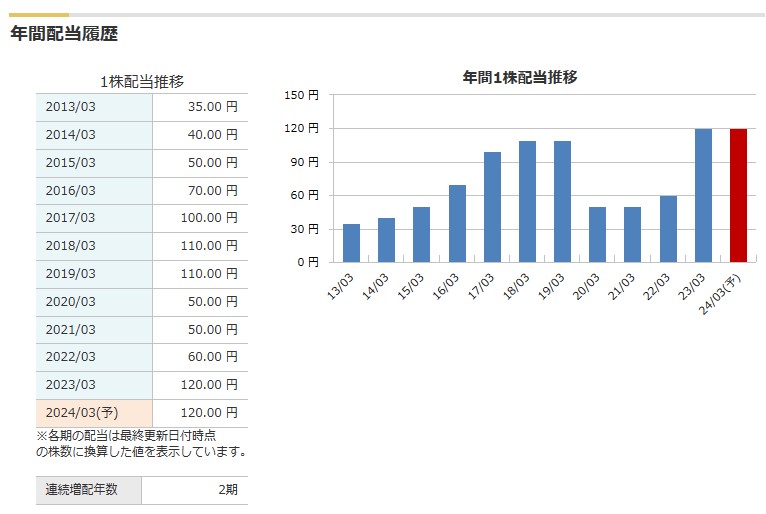Click the 150 円 y-axis label
The height and width of the screenshot is (514, 766).
[301, 95]
